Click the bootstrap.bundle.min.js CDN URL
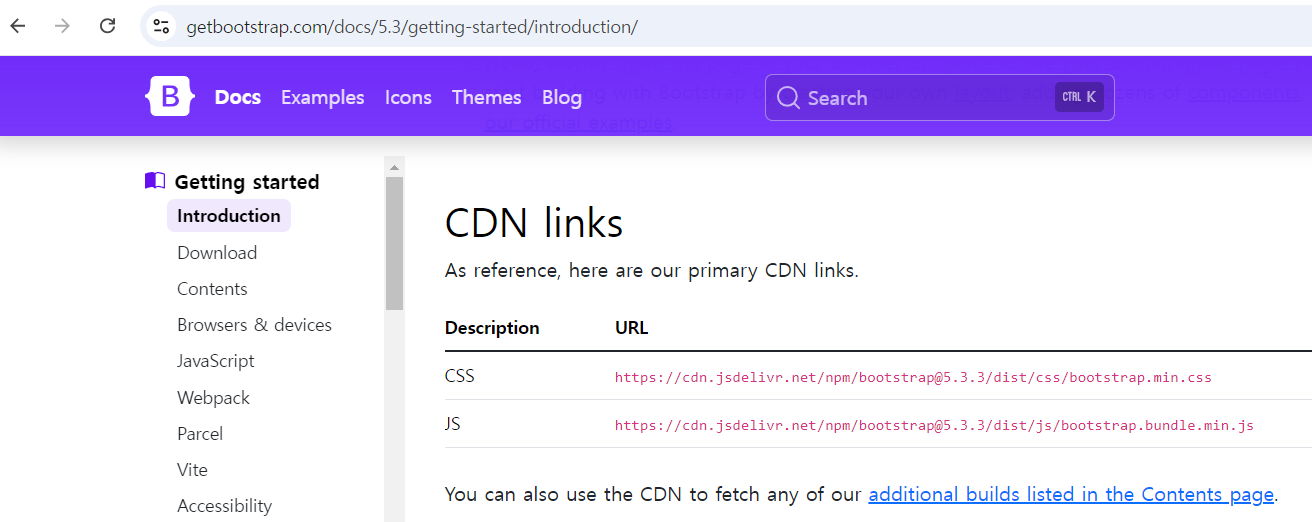Screen dimensions: 1312x522 [x=934, y=426]
